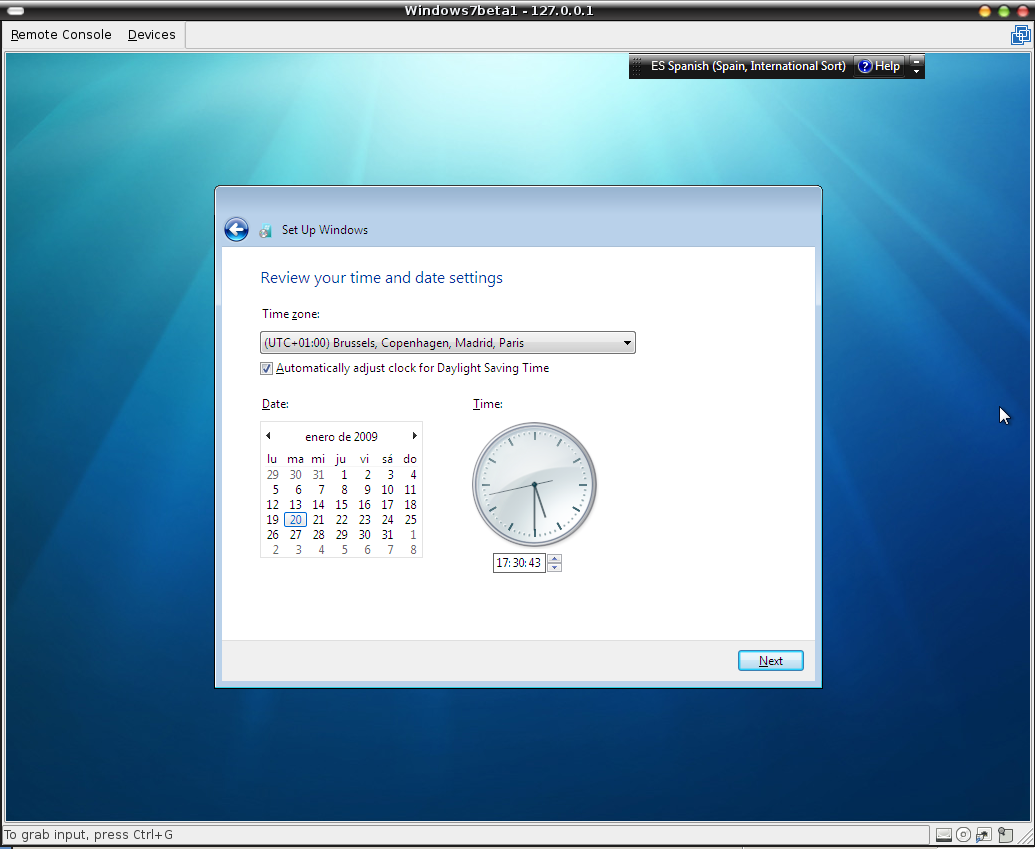Image resolution: width=1035 pixels, height=849 pixels.
Task: Select day 26 in the calendar
Action: click(x=273, y=535)
